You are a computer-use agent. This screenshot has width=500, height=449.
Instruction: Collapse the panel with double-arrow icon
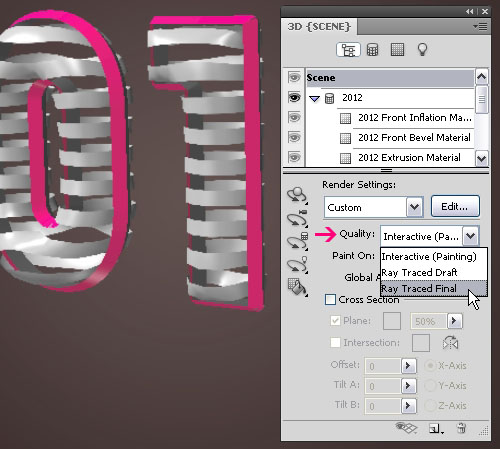coord(470,11)
